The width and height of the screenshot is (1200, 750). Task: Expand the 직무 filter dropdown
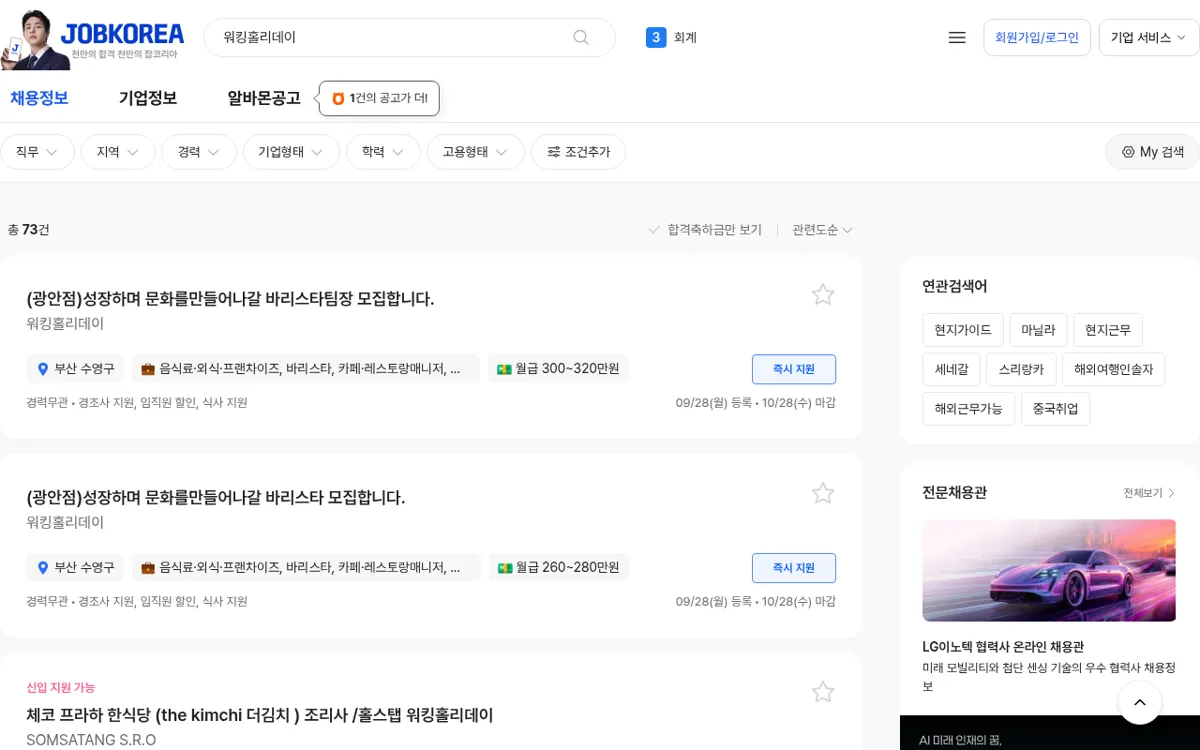coord(37,152)
